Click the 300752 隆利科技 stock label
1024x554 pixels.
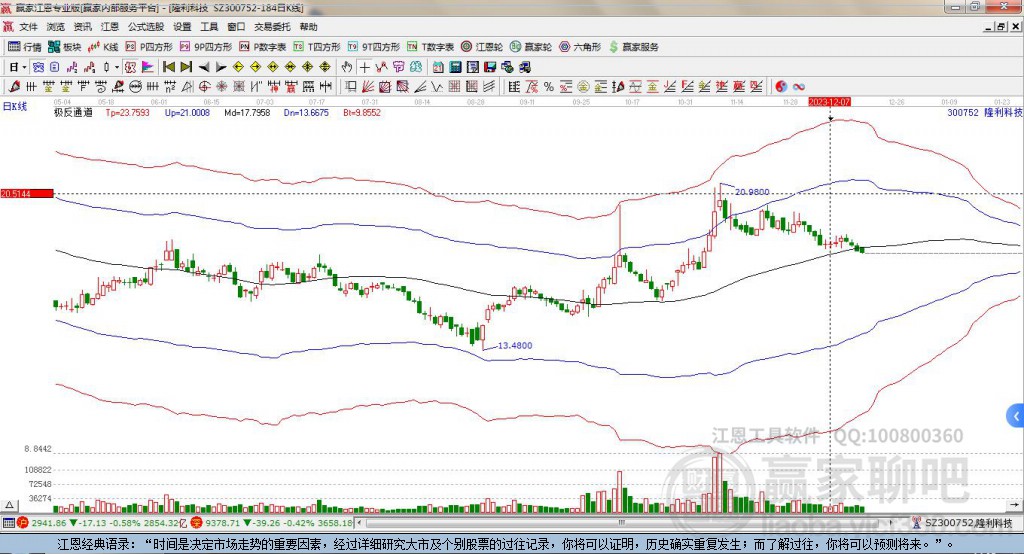985,112
